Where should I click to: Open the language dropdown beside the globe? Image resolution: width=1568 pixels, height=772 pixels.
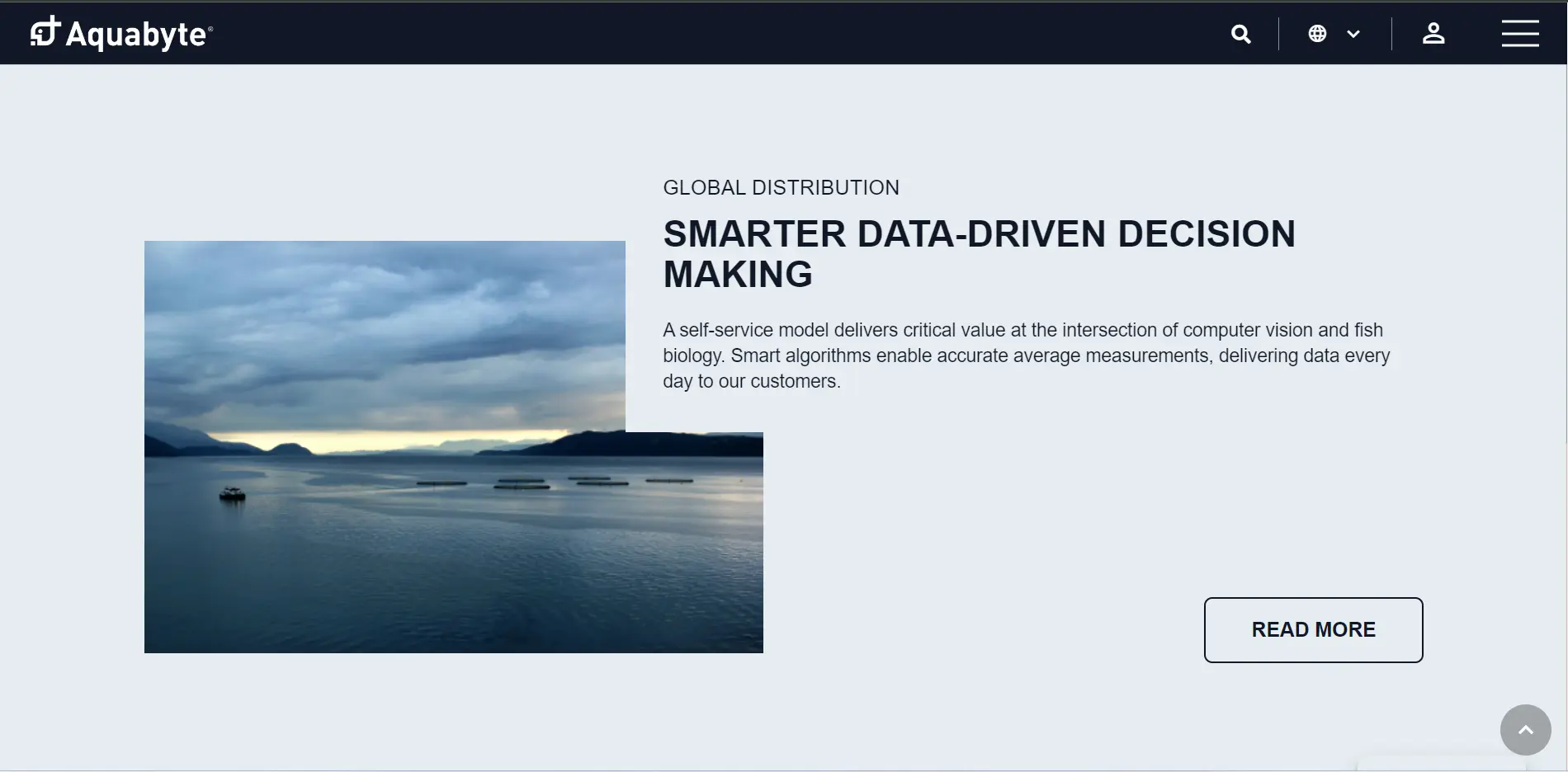click(1353, 34)
